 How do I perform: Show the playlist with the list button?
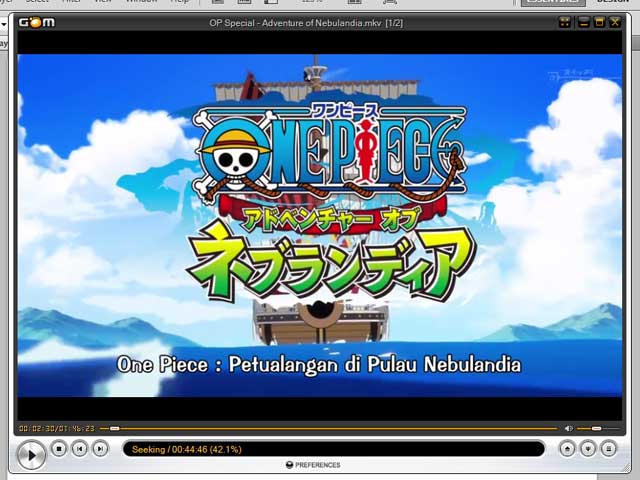coord(609,449)
